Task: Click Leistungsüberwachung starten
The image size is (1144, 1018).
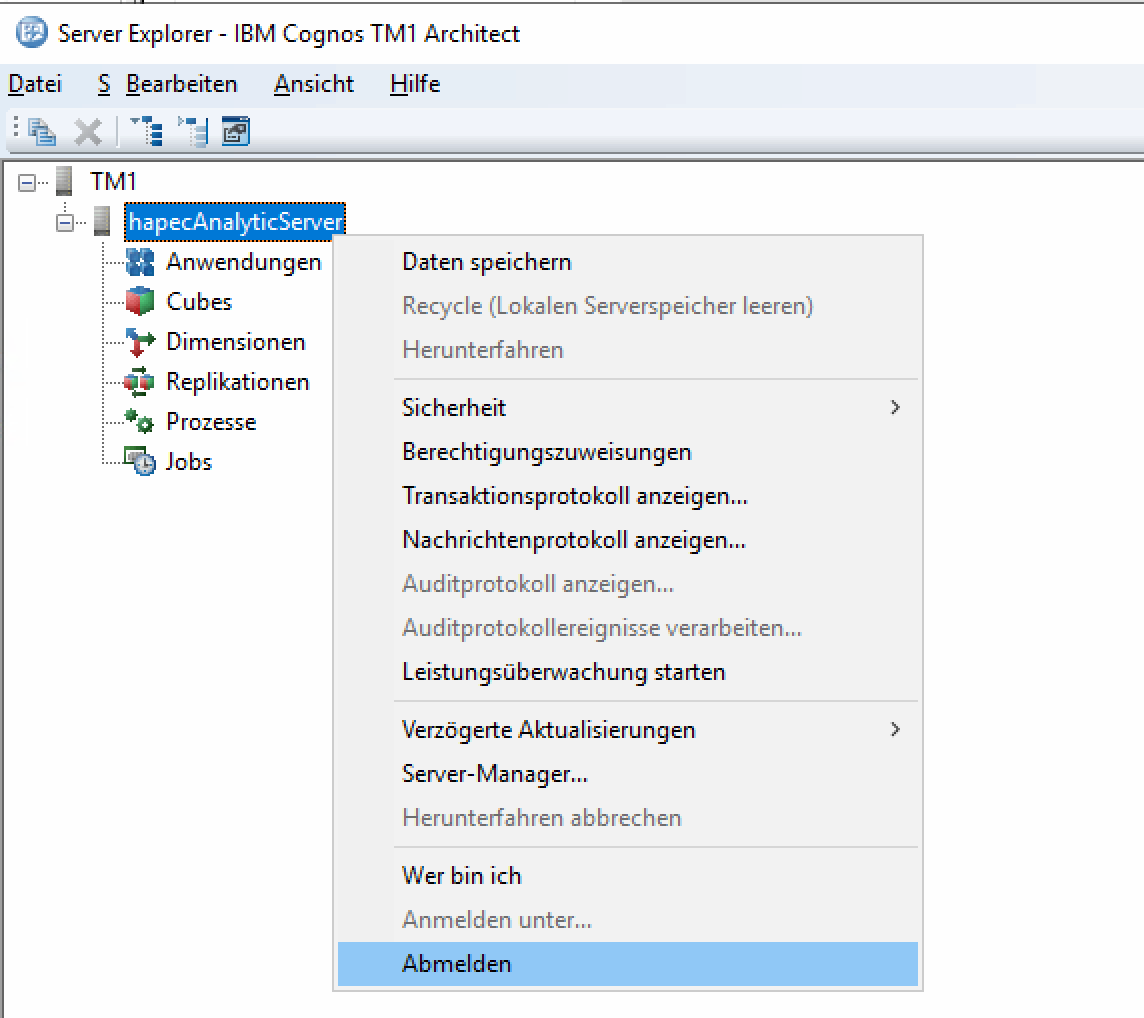Action: click(x=564, y=672)
